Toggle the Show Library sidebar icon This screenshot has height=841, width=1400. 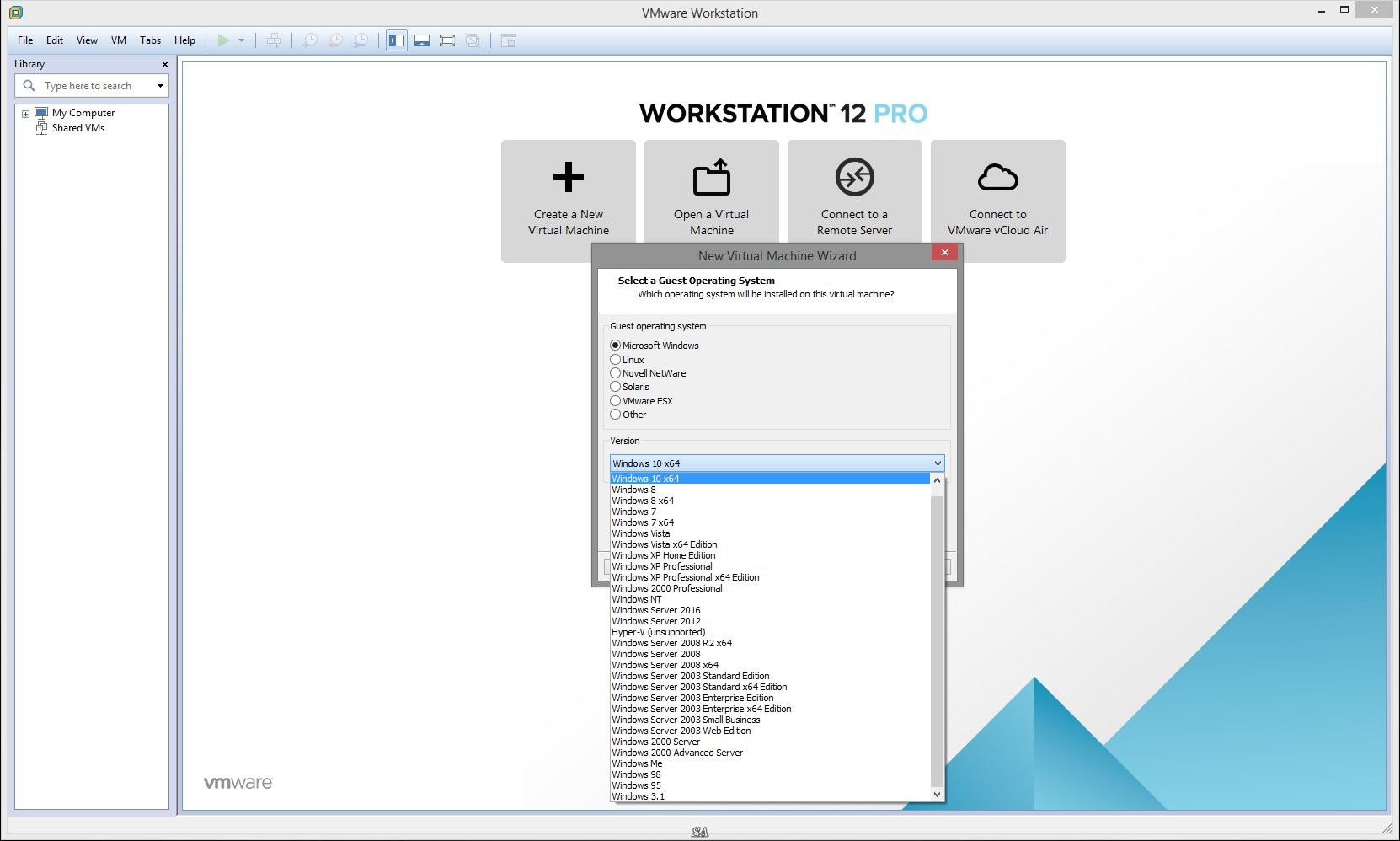pos(397,40)
